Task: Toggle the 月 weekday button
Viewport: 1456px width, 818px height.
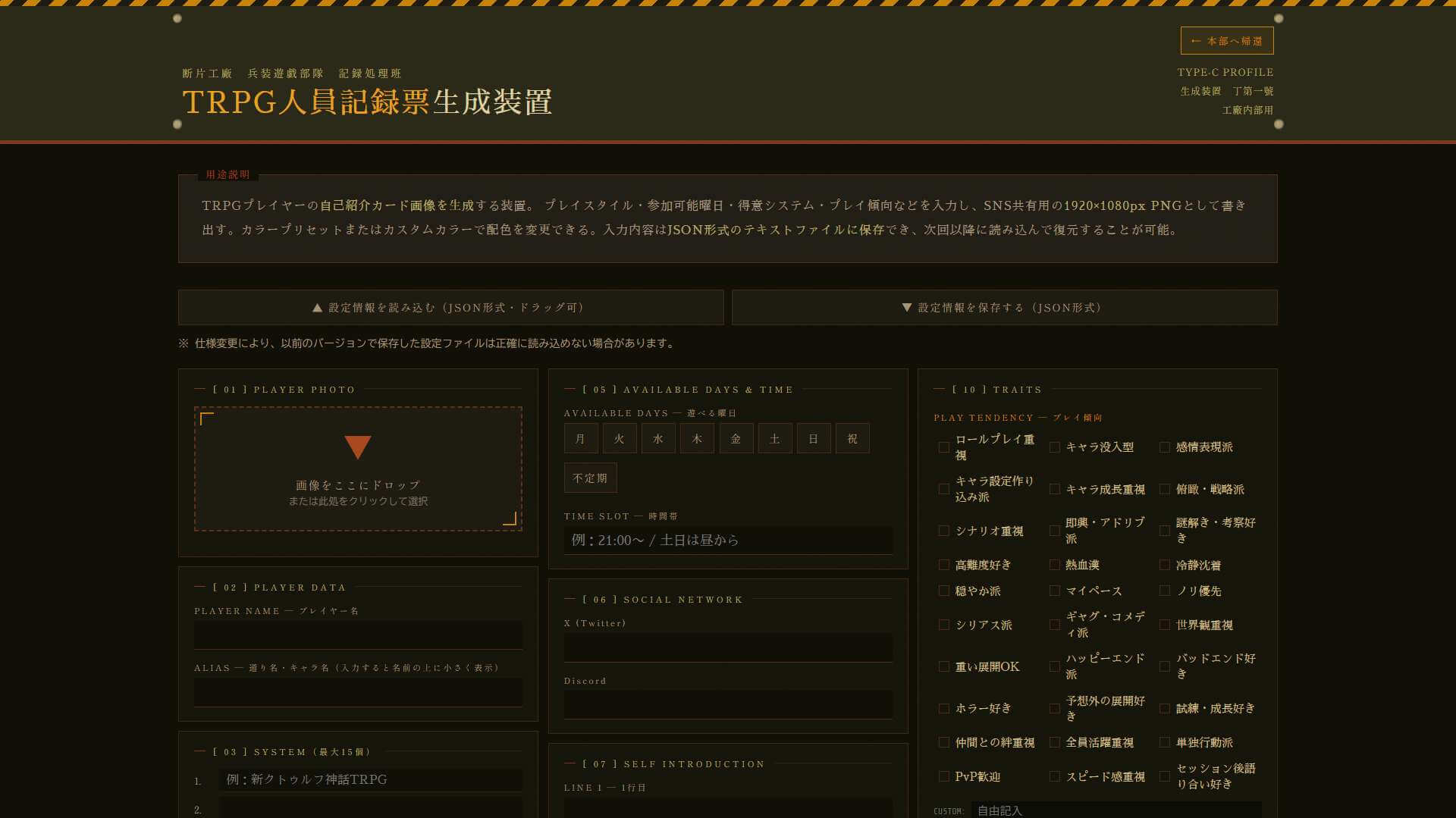Action: (580, 439)
